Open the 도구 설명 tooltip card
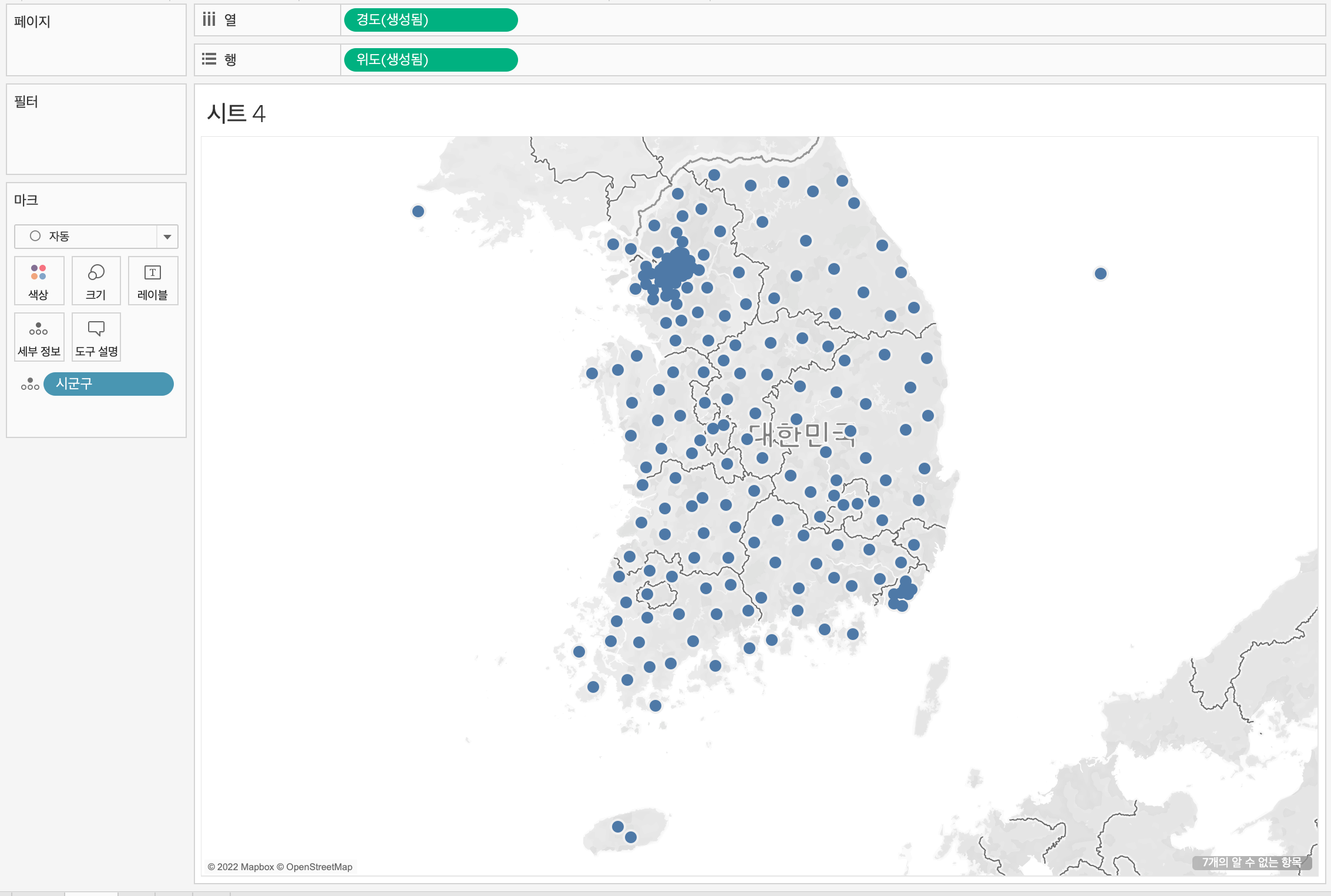Viewport: 1331px width, 896px height. 96,337
